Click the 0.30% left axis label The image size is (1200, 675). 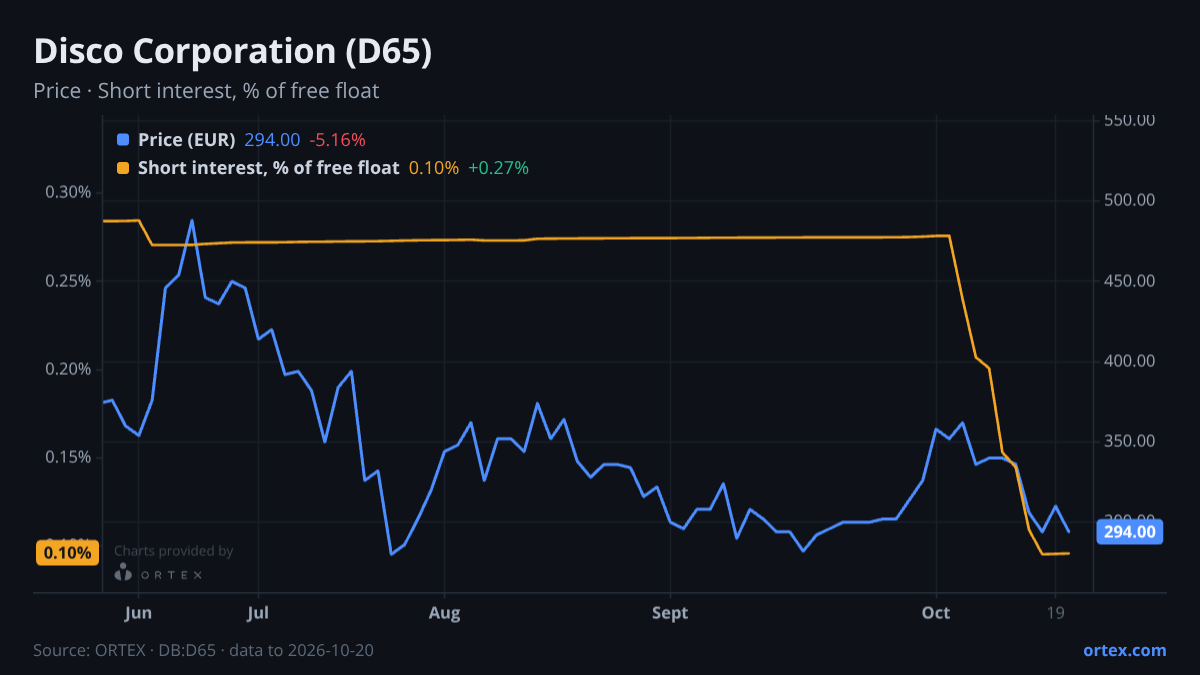68,192
